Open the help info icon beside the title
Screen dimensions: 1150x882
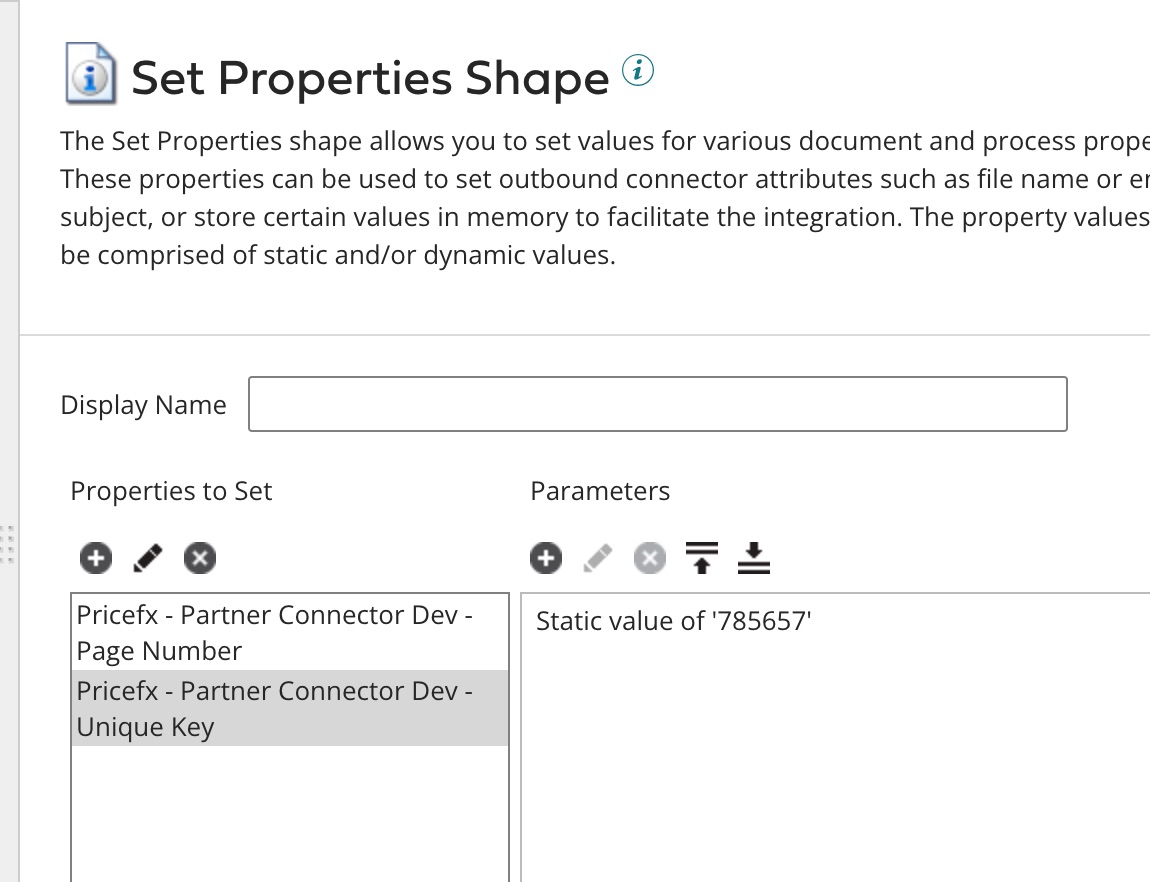pos(638,71)
